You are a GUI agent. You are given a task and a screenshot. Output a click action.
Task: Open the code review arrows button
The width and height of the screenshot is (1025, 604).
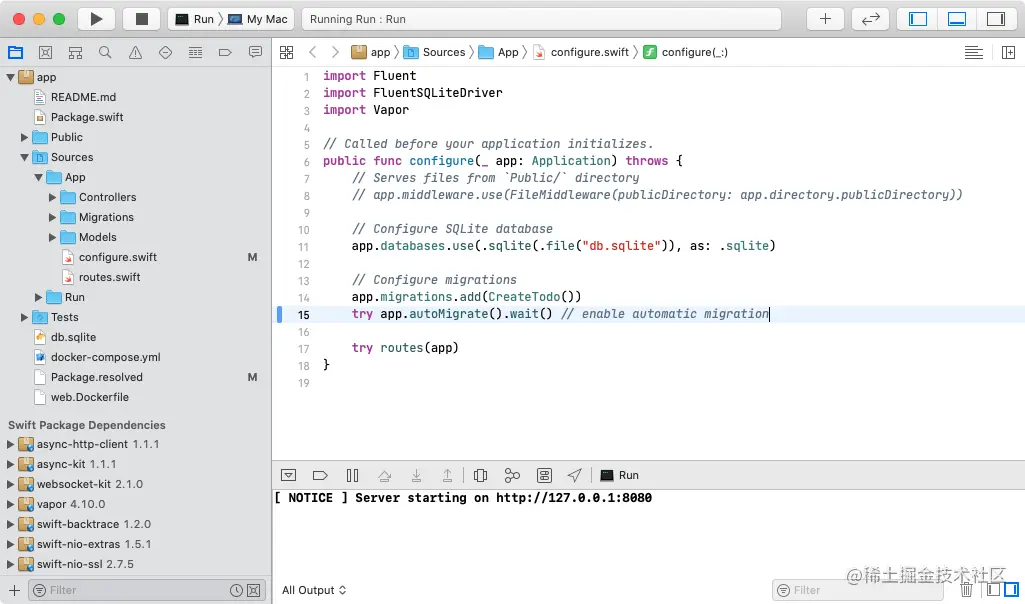point(870,19)
